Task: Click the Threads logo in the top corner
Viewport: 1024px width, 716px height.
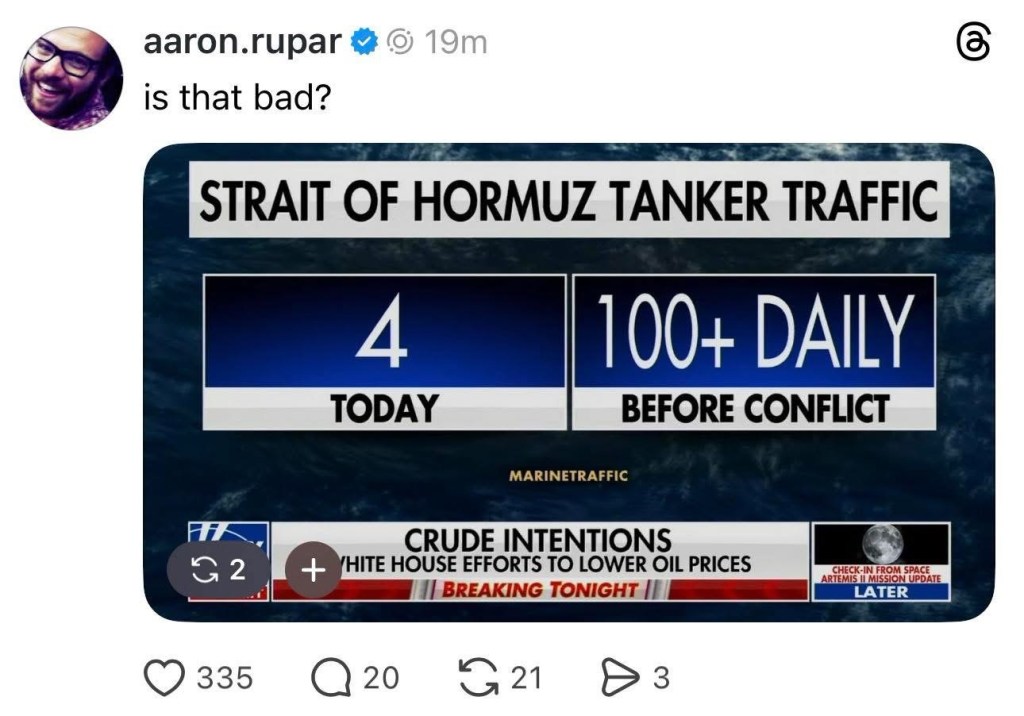Action: (x=974, y=45)
